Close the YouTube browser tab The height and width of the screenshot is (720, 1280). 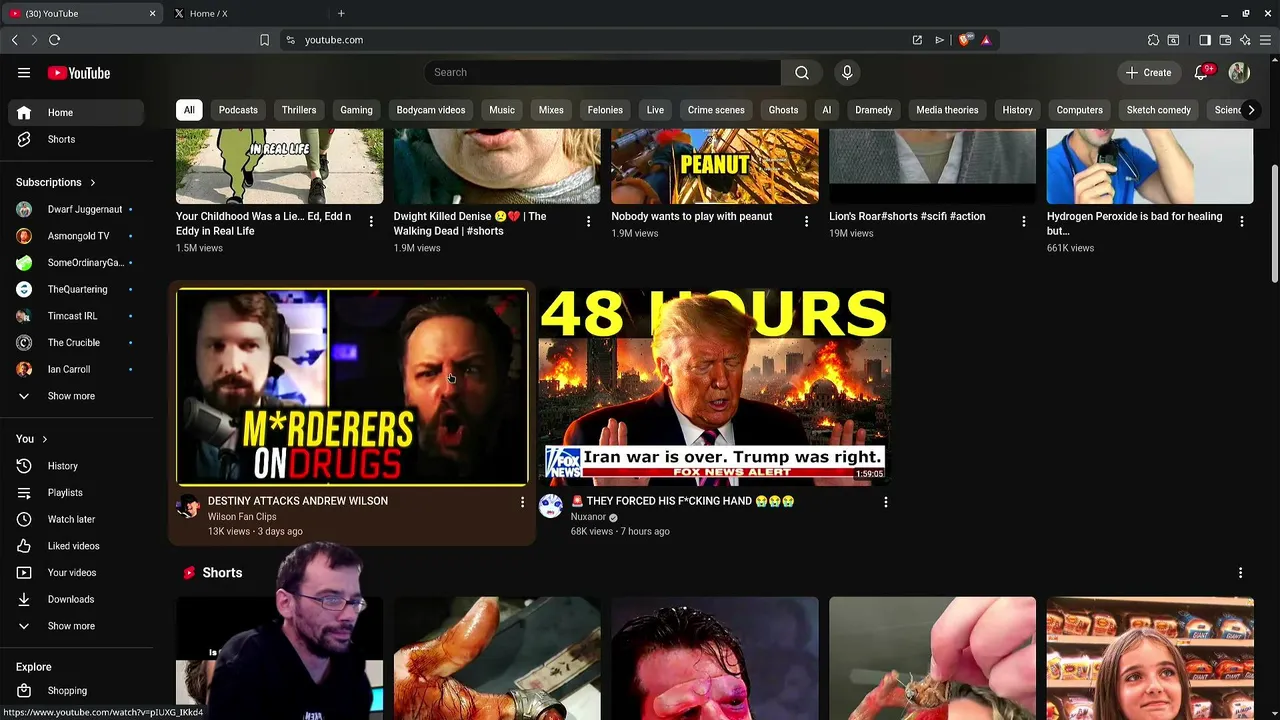(x=152, y=13)
